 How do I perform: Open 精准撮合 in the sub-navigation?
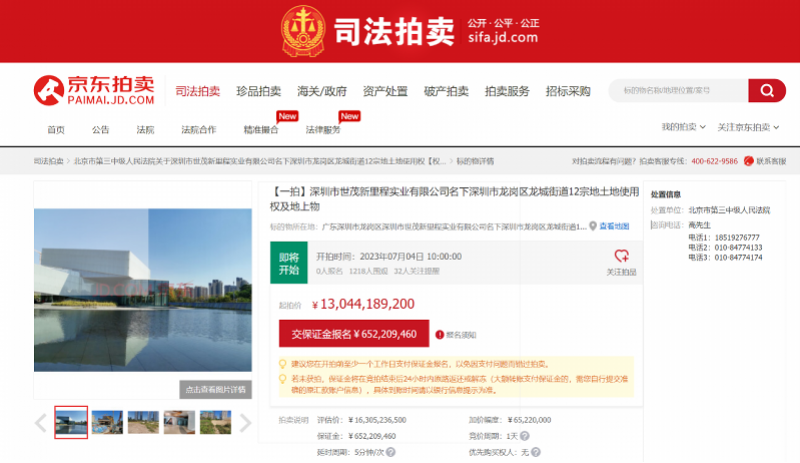(x=261, y=130)
